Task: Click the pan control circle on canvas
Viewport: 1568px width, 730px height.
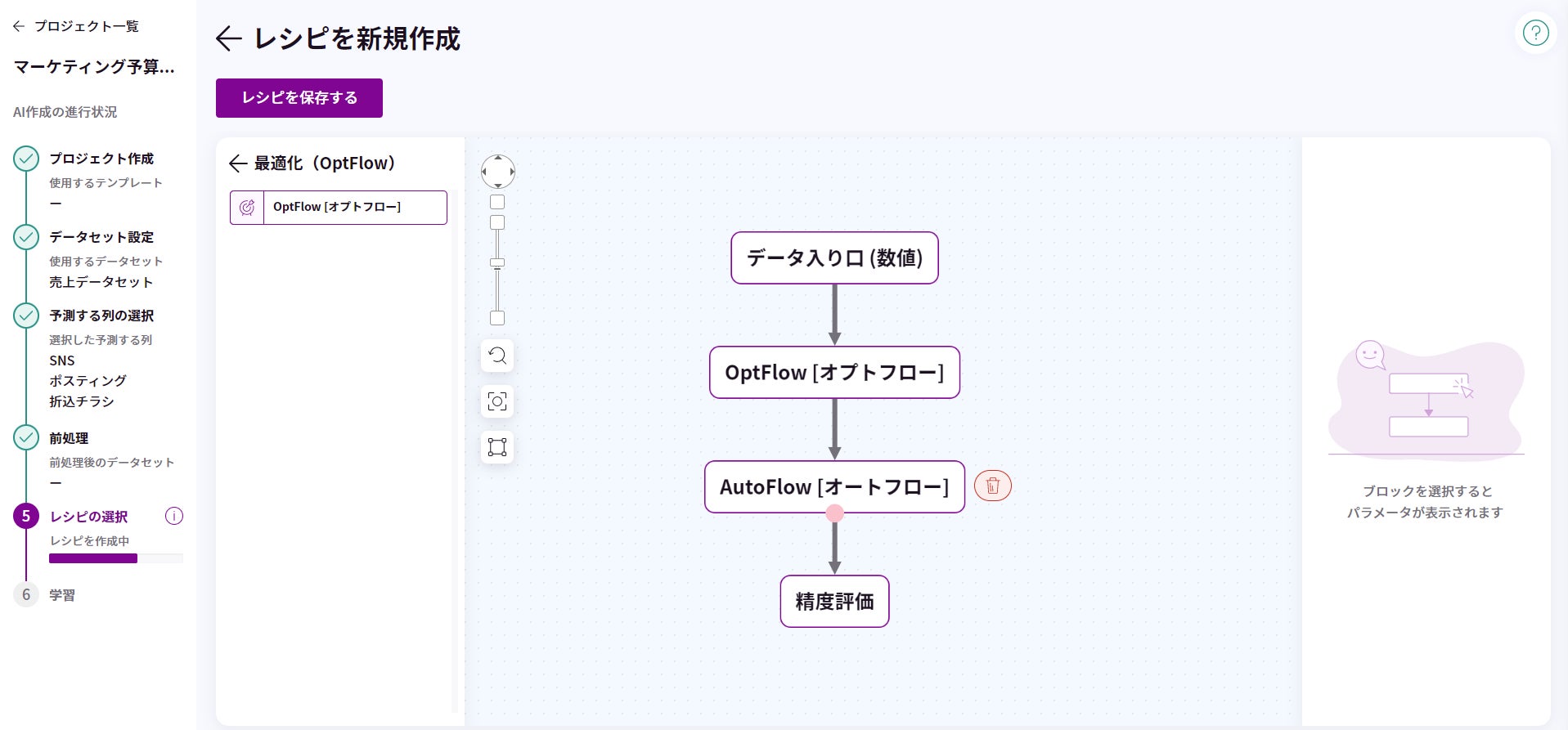Action: (x=498, y=172)
